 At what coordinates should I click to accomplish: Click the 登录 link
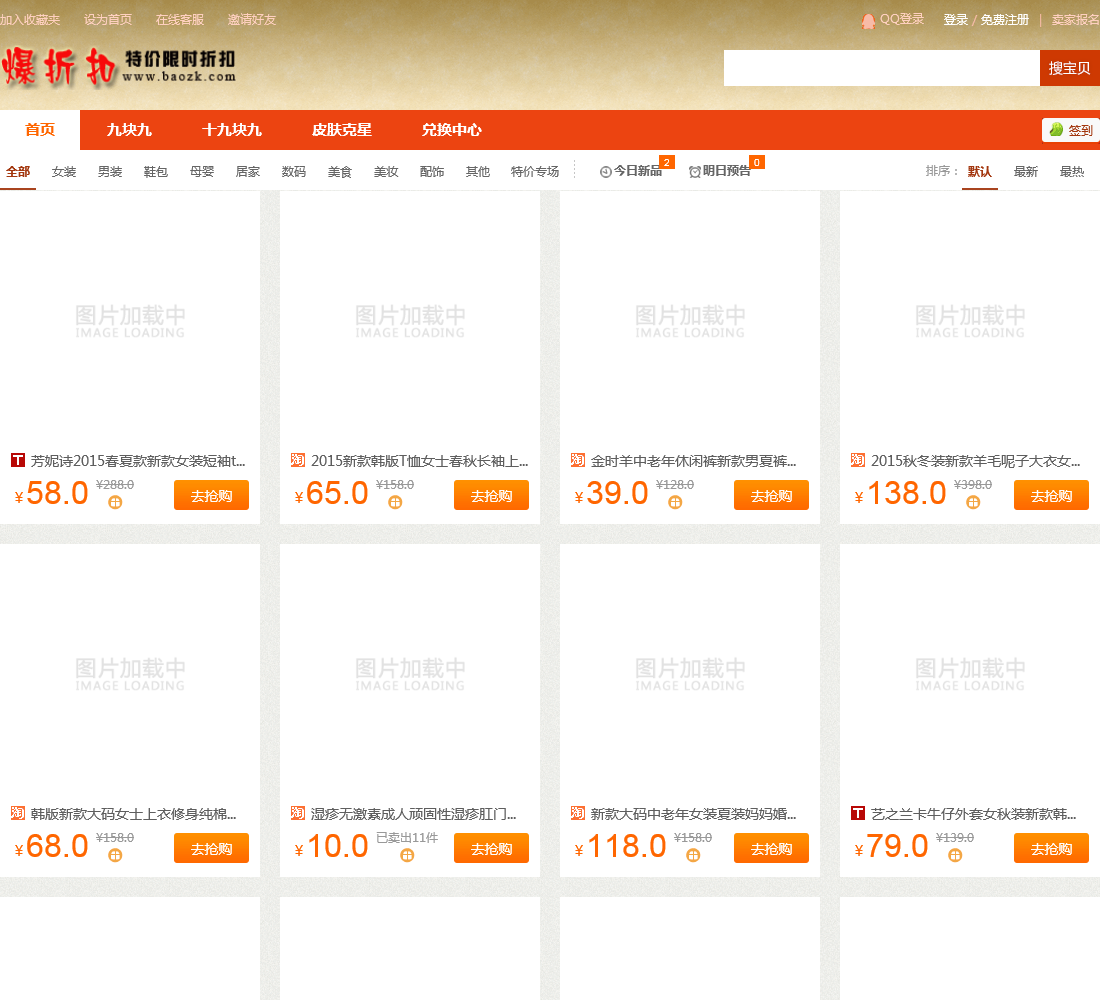(x=955, y=20)
